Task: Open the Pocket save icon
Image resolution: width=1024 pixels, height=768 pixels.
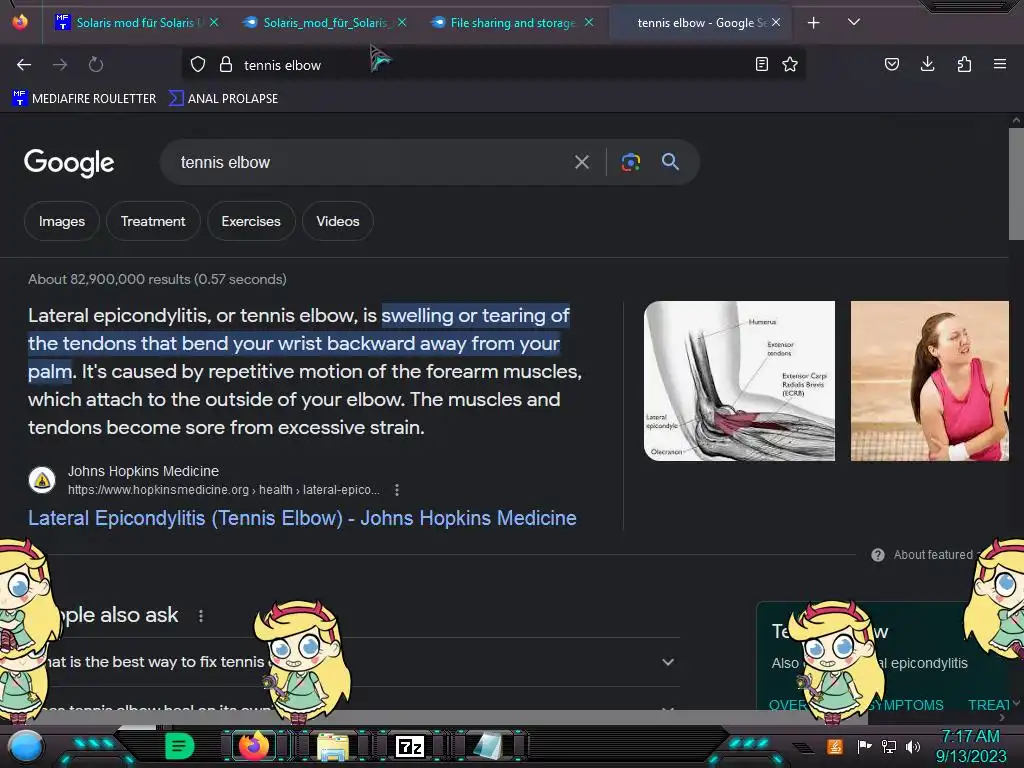Action: coord(891,64)
